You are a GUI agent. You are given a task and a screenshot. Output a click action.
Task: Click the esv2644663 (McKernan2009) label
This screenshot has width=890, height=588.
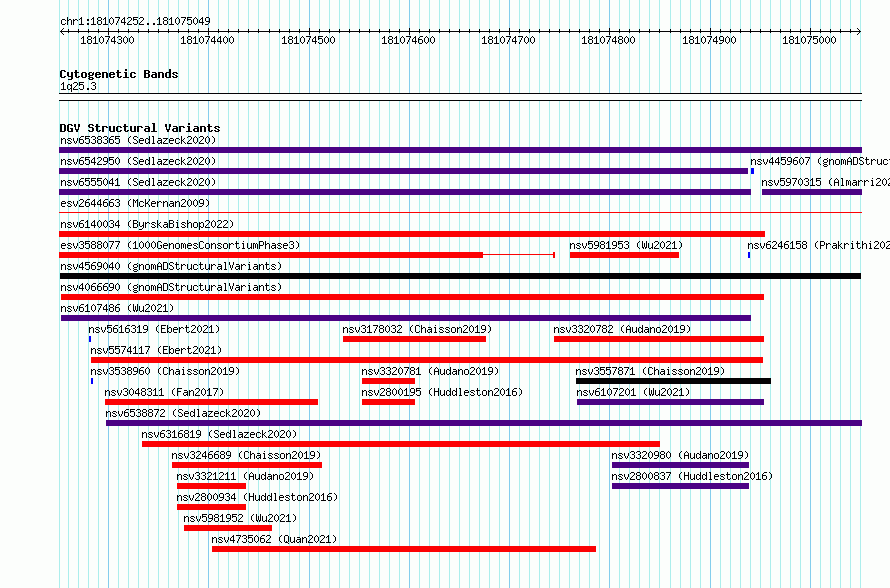tap(135, 203)
